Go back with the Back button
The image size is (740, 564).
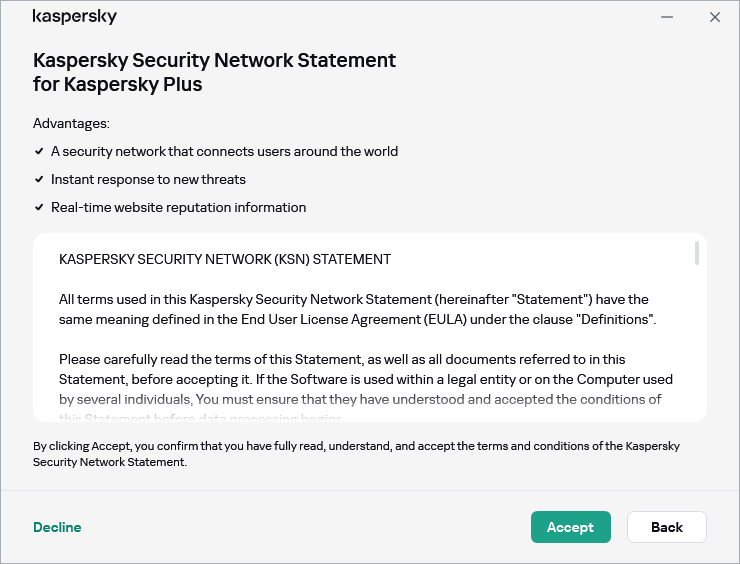(x=666, y=527)
